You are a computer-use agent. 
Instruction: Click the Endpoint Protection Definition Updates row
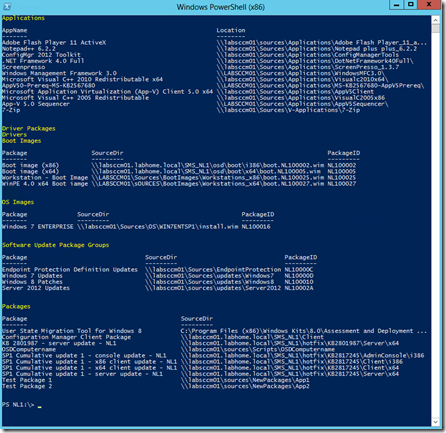click(158, 270)
